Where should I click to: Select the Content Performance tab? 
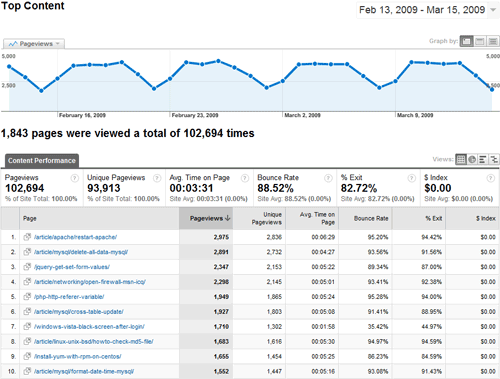tap(42, 161)
